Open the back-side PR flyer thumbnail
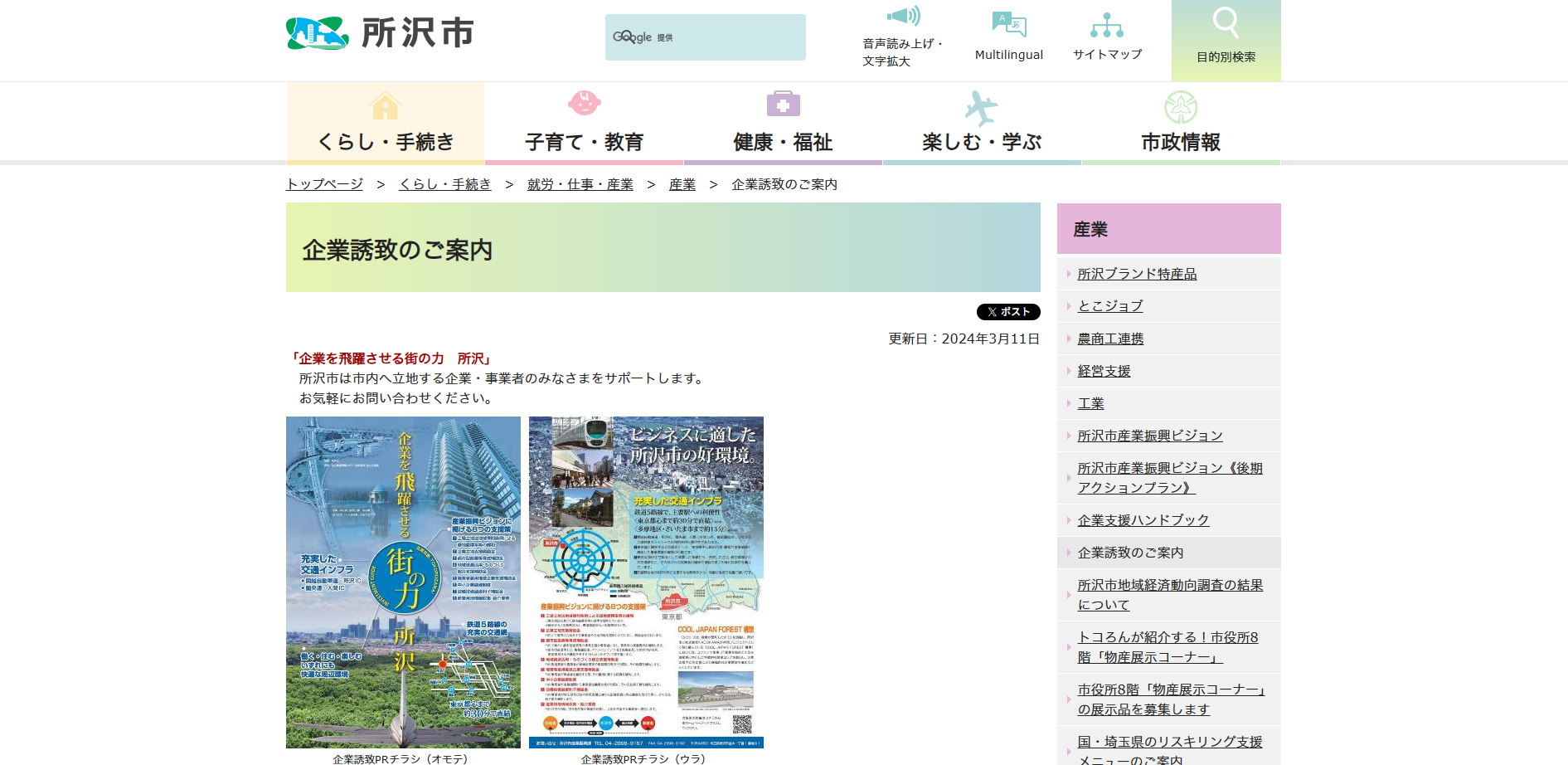The width and height of the screenshot is (1568, 765). 646,582
